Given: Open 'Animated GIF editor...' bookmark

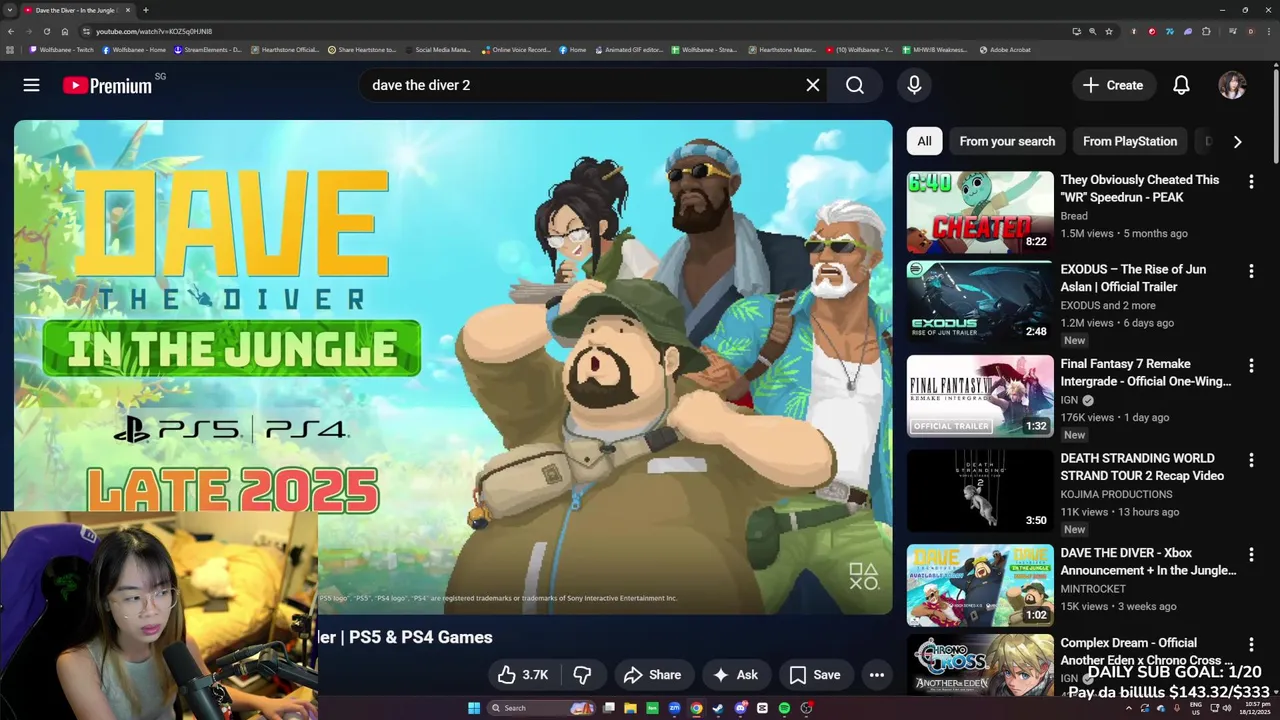Looking at the screenshot, I should pyautogui.click(x=628, y=49).
